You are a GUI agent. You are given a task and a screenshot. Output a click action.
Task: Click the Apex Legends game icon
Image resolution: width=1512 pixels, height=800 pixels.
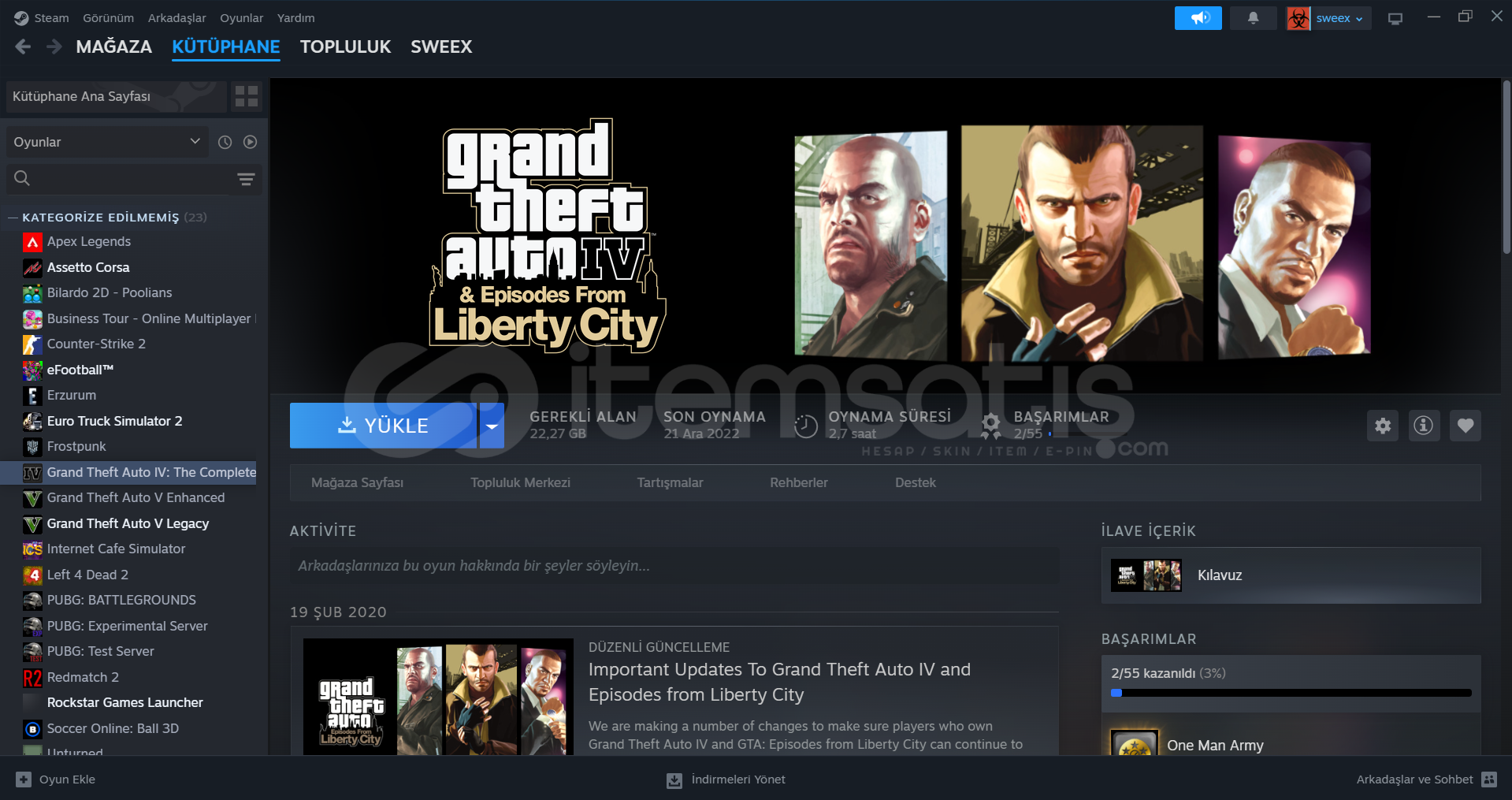click(32, 242)
